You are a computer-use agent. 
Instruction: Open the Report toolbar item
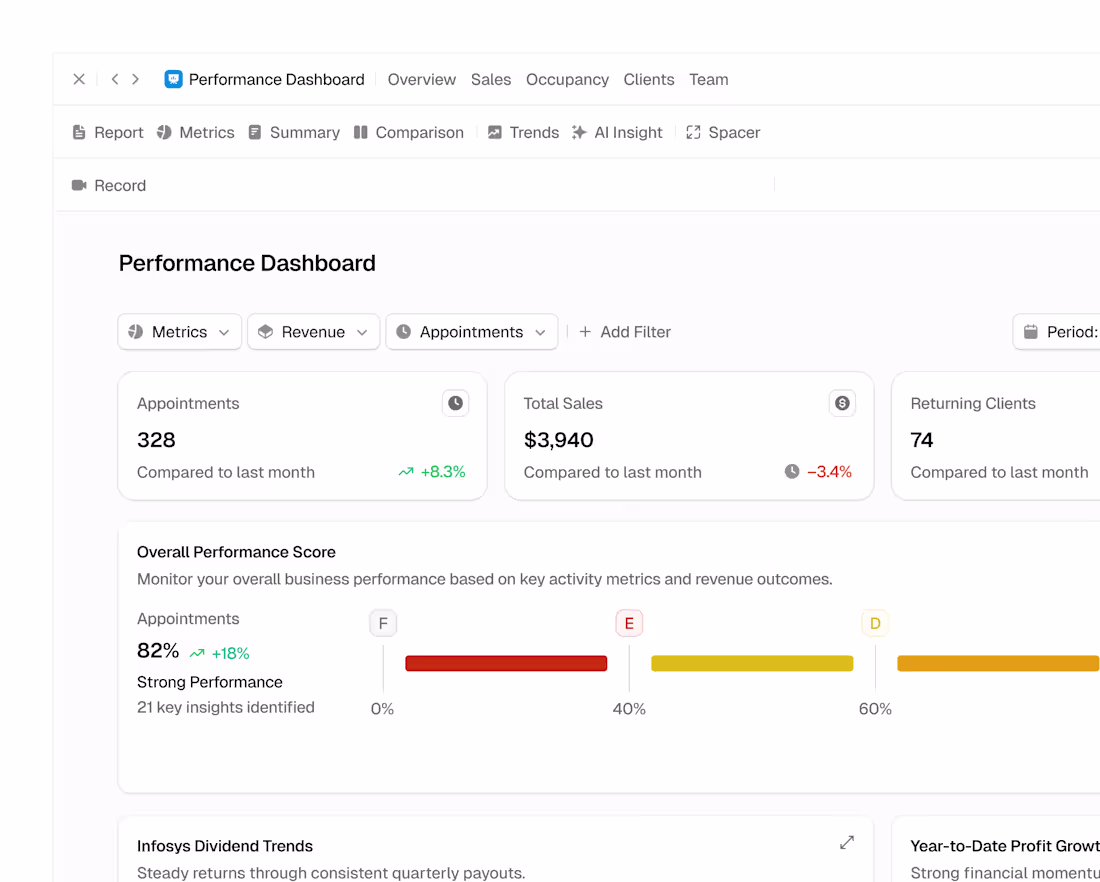[108, 133]
